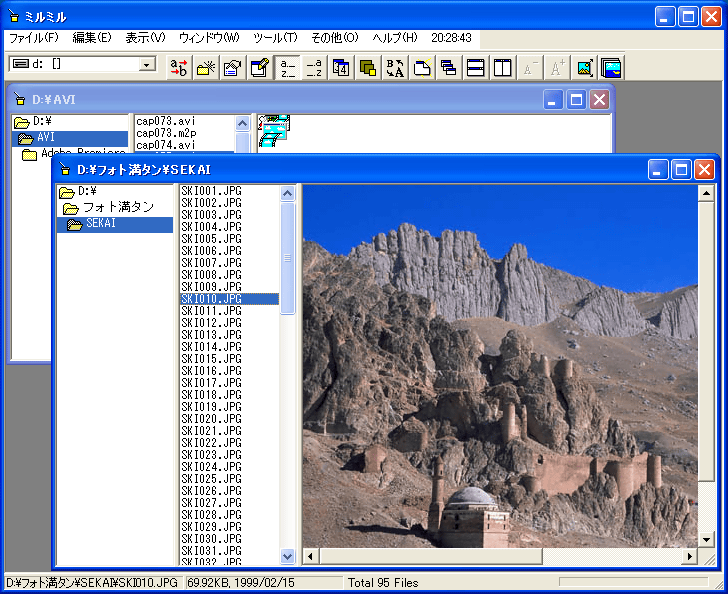The width and height of the screenshot is (728, 594).
Task: Click the calendar sort-by-date toolbar icon
Action: (341, 68)
